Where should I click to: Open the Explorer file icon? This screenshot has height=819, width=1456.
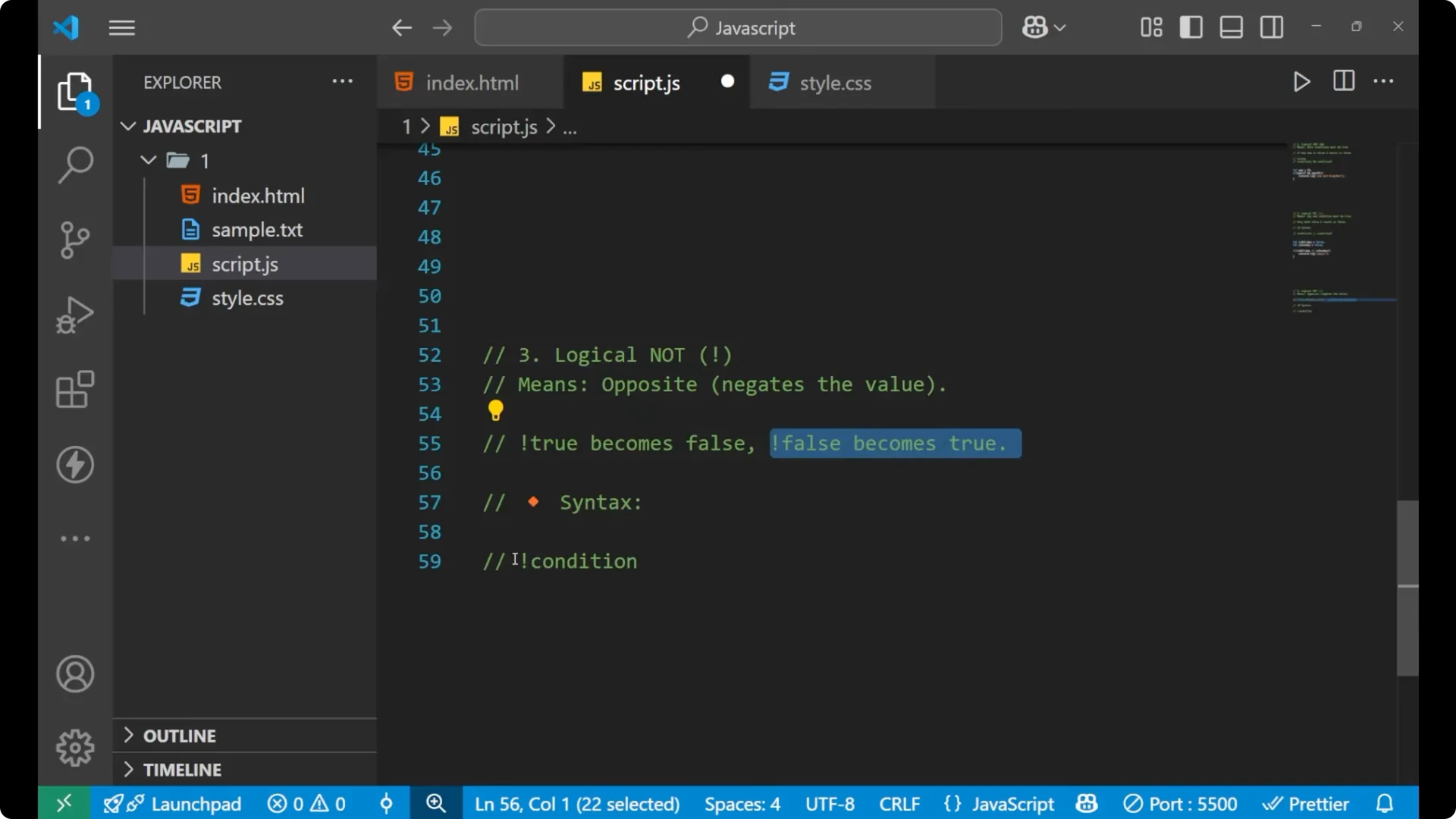coord(74,91)
